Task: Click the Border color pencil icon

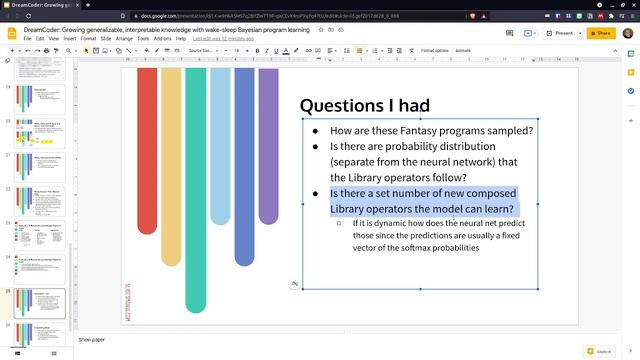Action: [x=157, y=51]
